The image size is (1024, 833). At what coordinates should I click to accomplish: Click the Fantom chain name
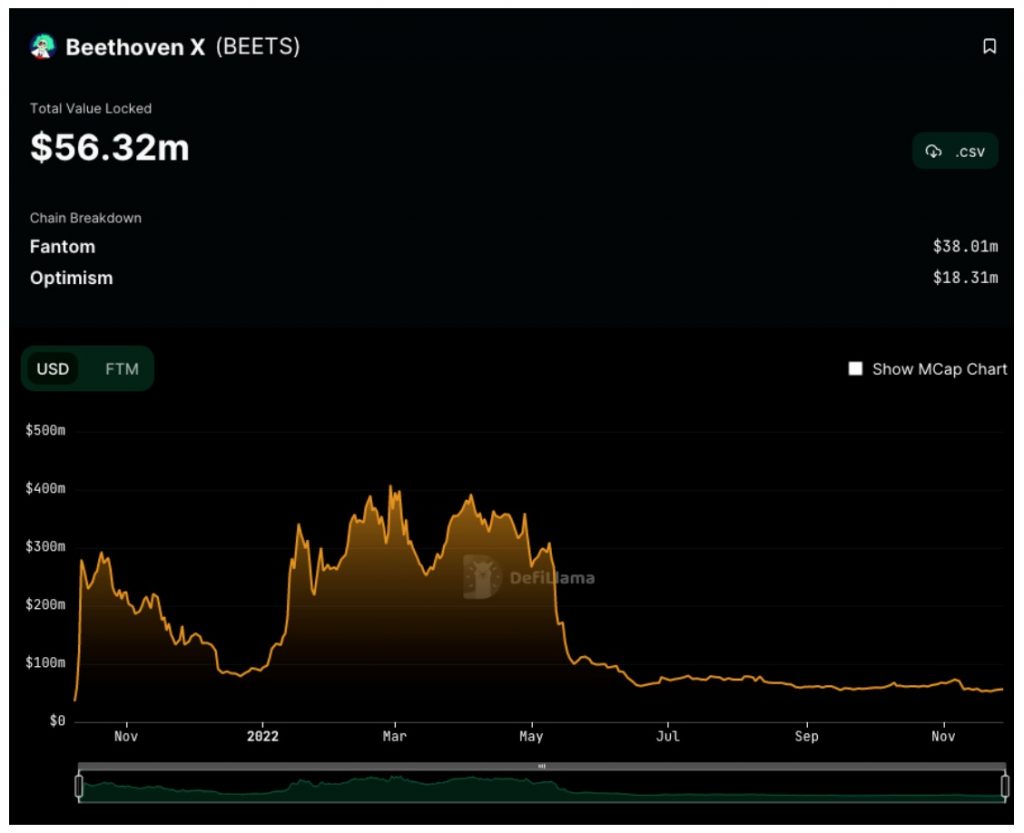[x=63, y=247]
